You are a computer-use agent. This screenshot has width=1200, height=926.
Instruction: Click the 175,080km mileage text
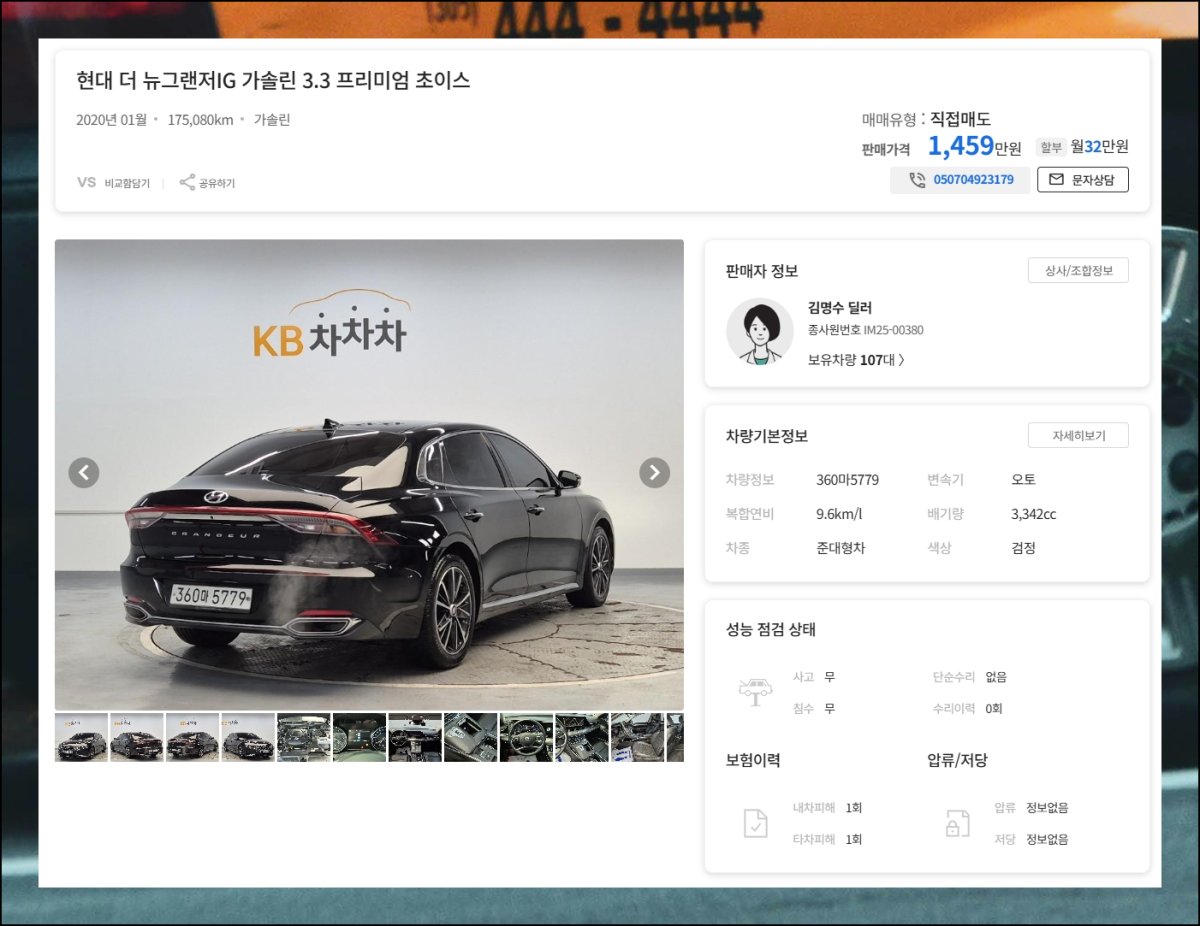tap(200, 120)
